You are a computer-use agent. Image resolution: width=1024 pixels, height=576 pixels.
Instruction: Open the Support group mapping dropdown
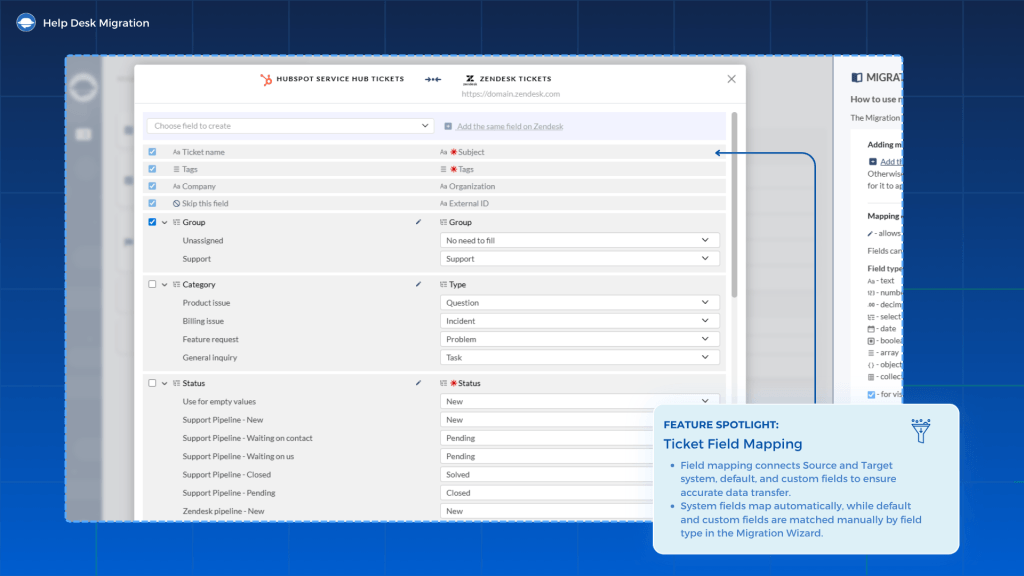pyautogui.click(x=580, y=259)
